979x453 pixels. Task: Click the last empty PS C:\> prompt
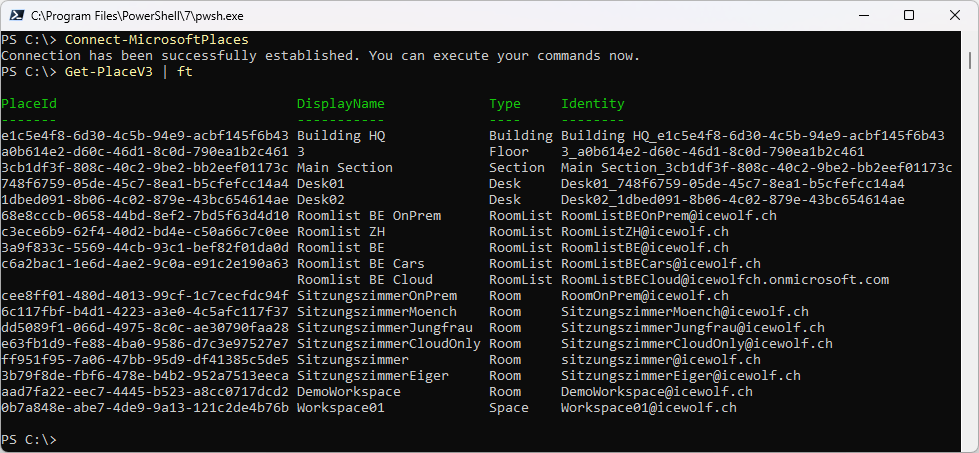(x=29, y=440)
